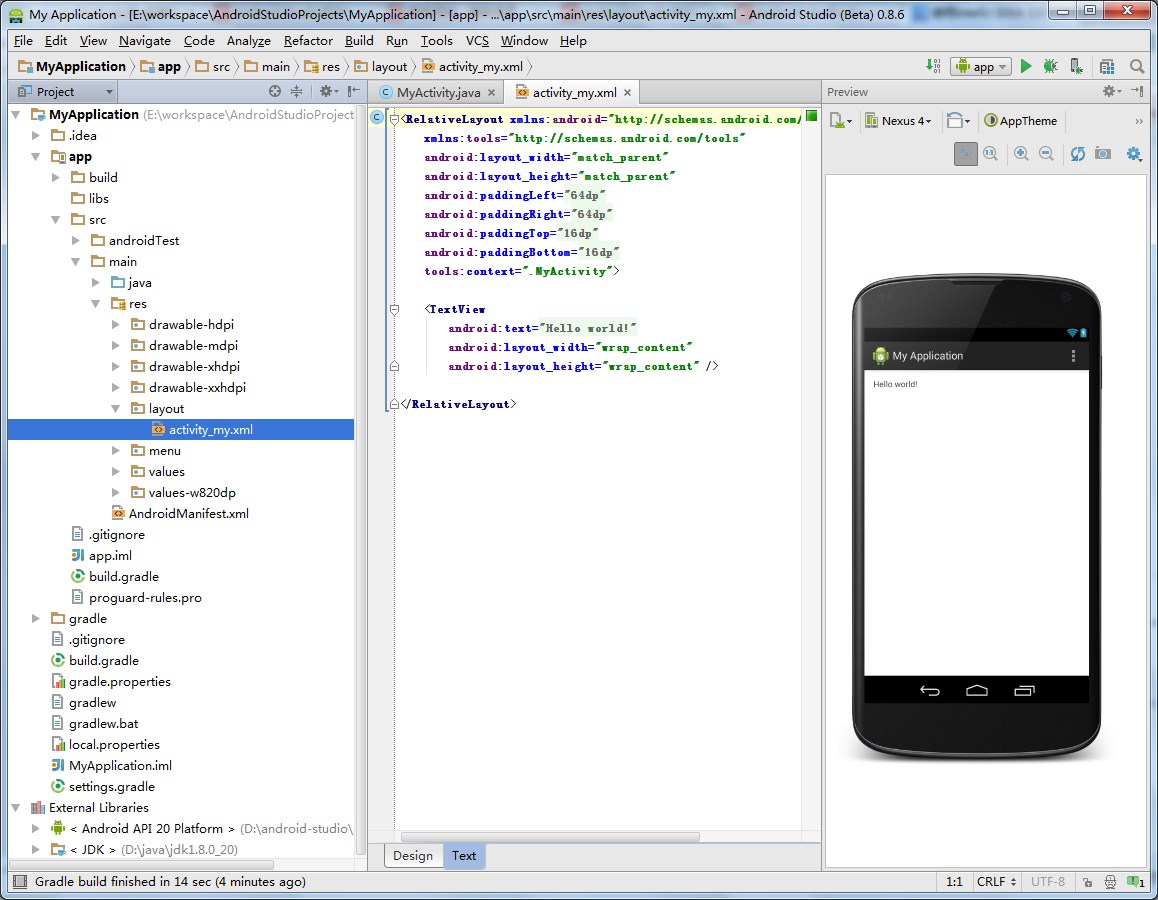Select proguard-rules.pro file
The height and width of the screenshot is (900, 1158).
point(137,598)
